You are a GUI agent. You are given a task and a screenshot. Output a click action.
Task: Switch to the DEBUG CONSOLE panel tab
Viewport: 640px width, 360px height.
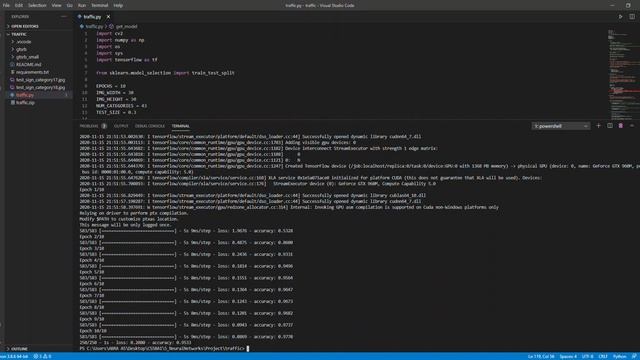click(150, 126)
